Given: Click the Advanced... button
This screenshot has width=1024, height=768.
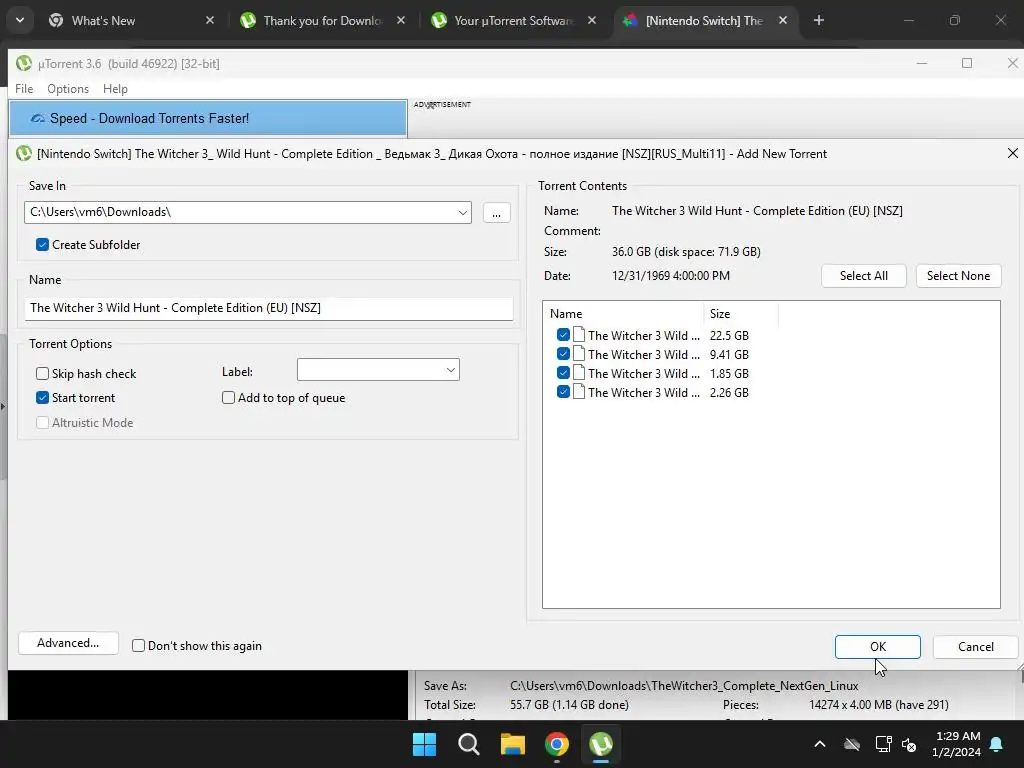Looking at the screenshot, I should tap(68, 643).
